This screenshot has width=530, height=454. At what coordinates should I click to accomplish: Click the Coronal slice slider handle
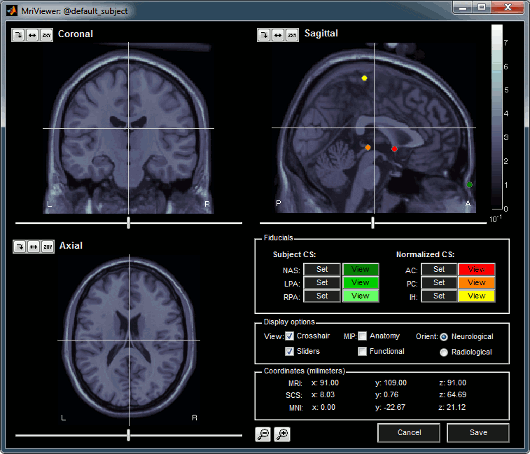128,223
